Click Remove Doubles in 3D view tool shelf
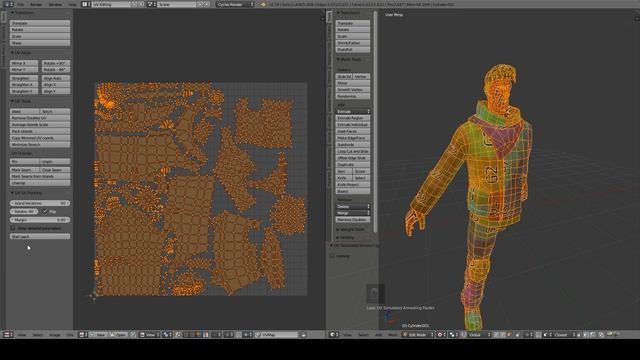 pos(353,220)
